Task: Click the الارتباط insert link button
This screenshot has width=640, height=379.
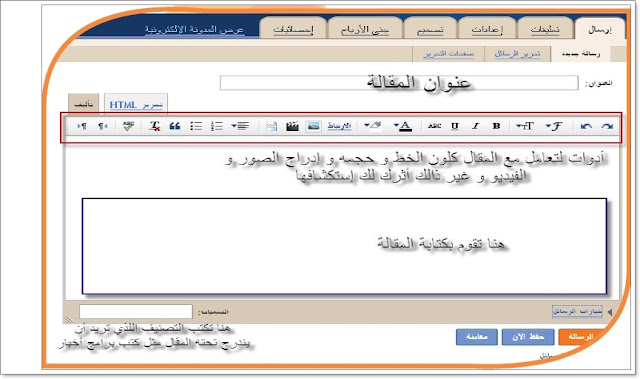Action: pos(339,126)
